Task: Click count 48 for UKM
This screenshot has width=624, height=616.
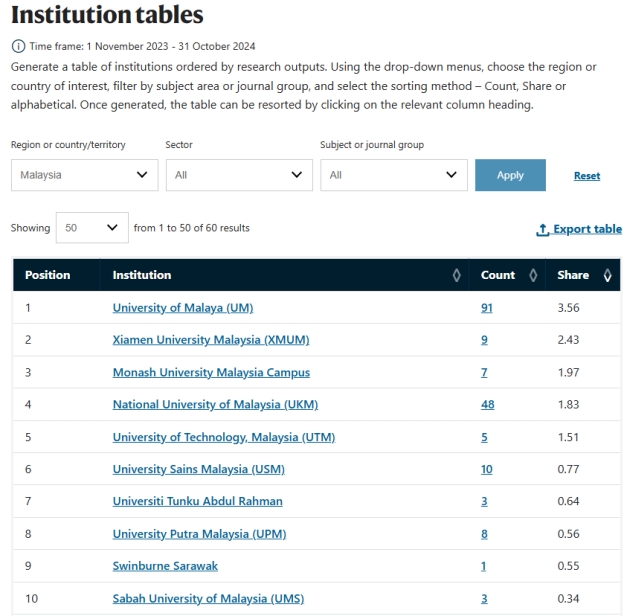Action: point(487,405)
